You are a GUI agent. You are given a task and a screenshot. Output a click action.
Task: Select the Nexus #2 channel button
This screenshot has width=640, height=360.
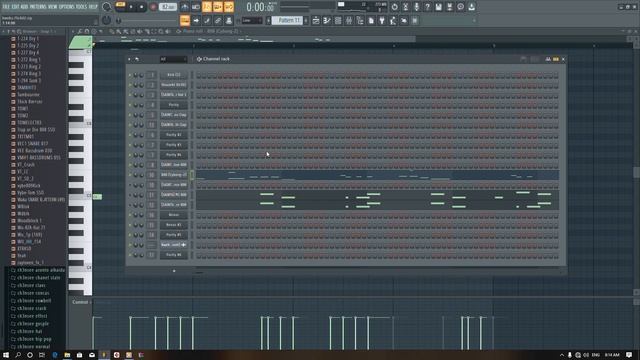coord(173,225)
